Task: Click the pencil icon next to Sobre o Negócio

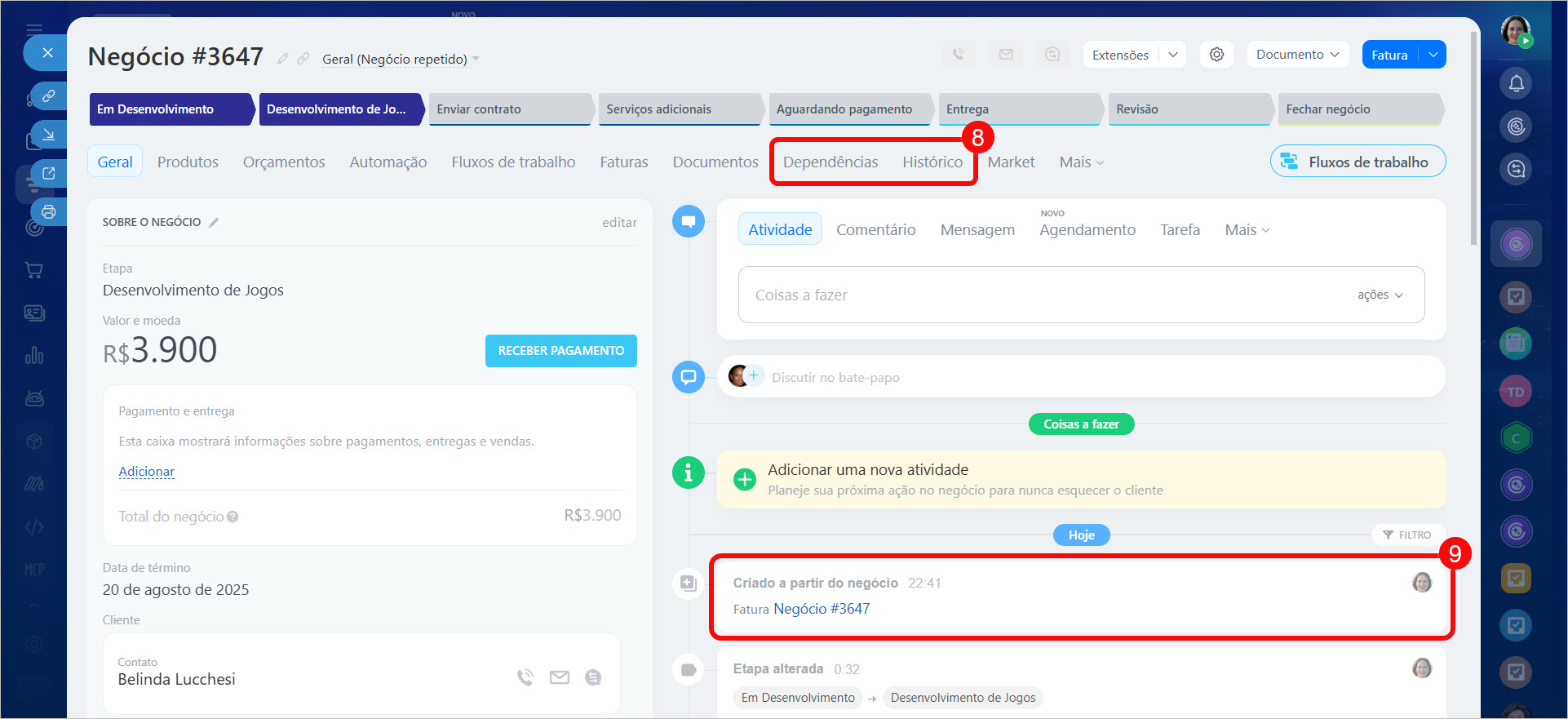Action: coord(214,222)
